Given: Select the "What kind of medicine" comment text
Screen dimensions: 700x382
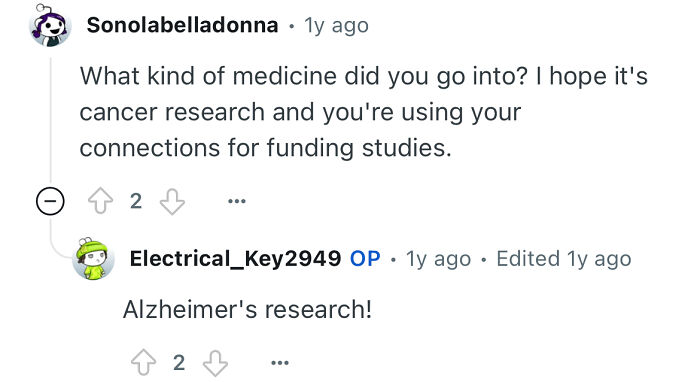Looking at the screenshot, I should click(364, 112).
